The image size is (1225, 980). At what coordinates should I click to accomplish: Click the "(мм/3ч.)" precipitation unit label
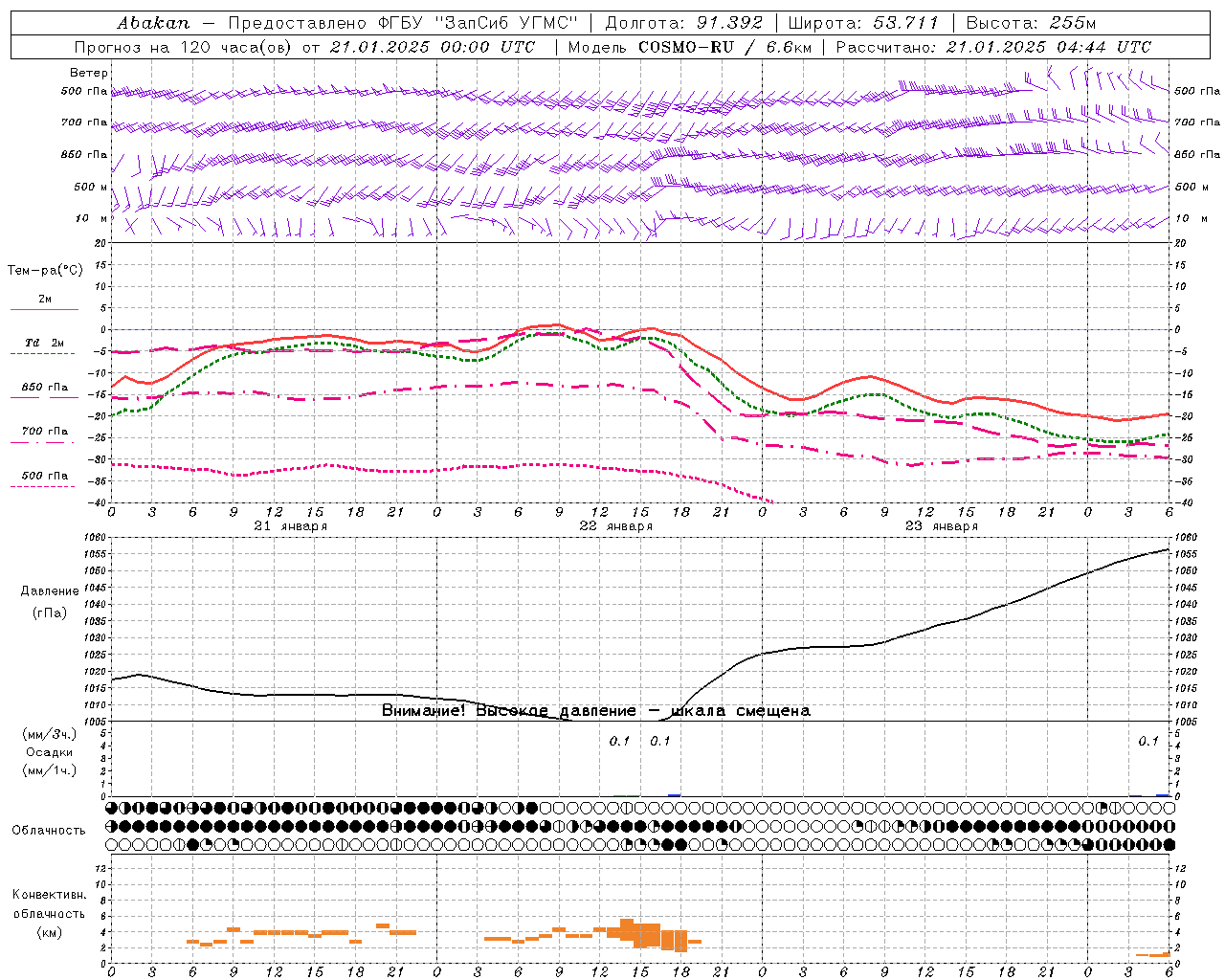pos(50,735)
